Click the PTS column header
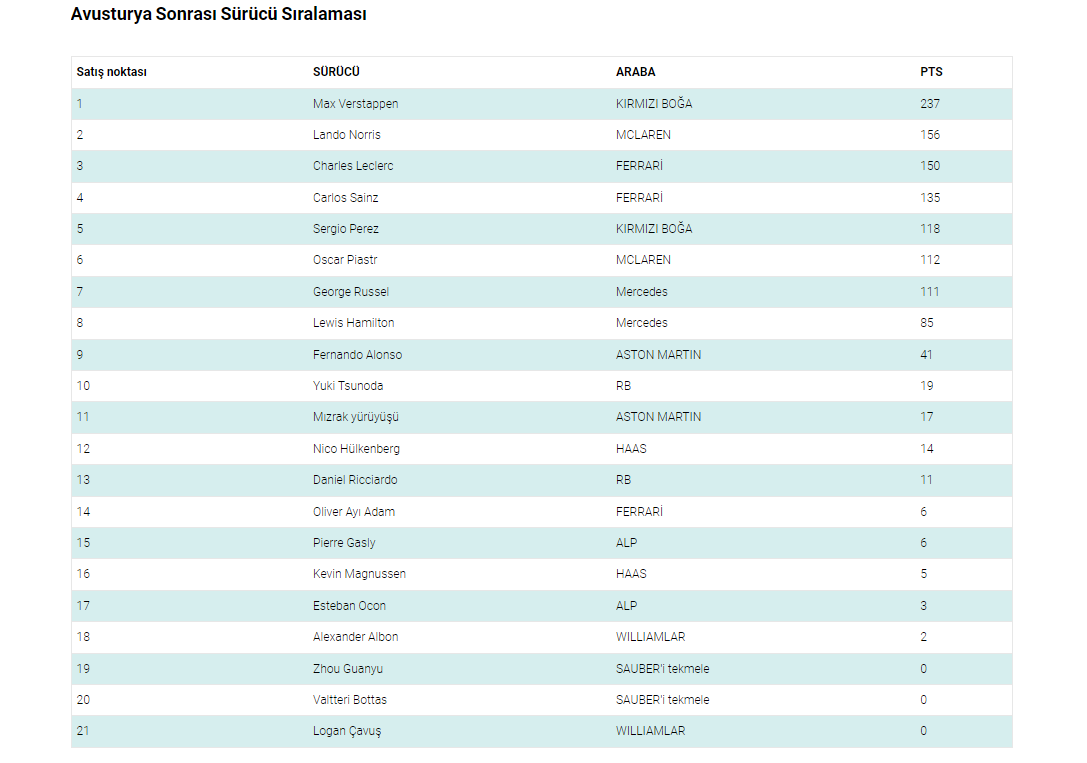The image size is (1087, 763). tap(931, 72)
